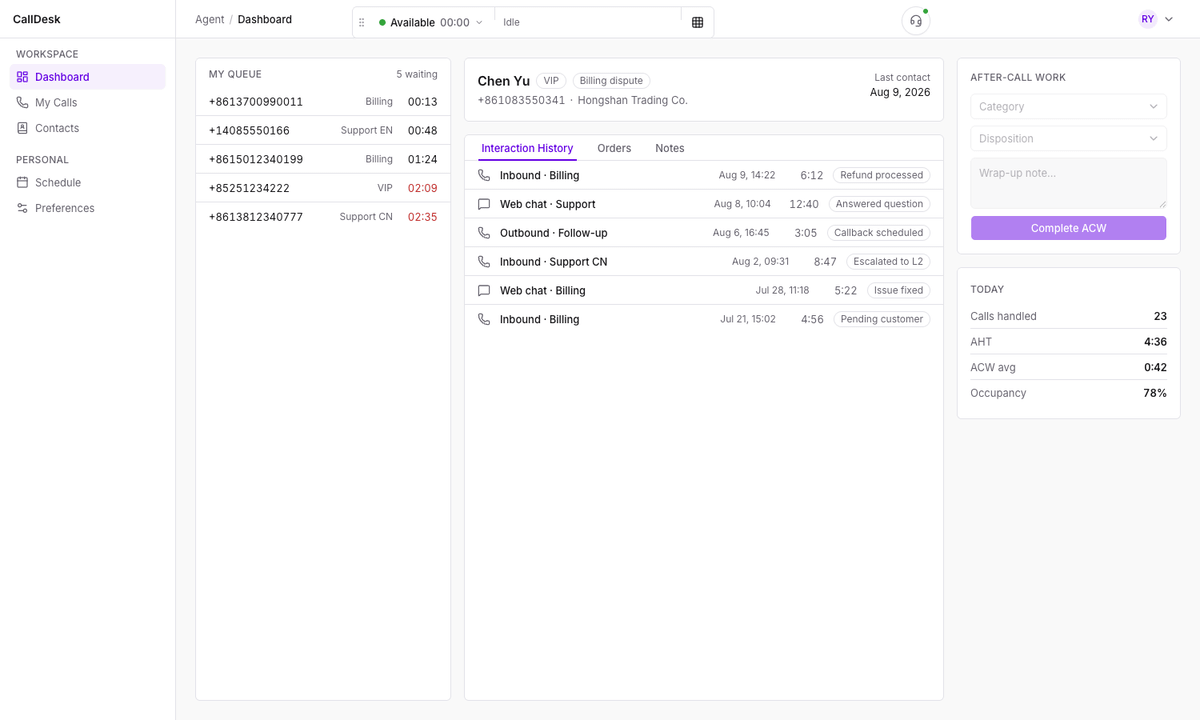
Task: Click ACW avg value 0:42
Action: pos(1155,367)
